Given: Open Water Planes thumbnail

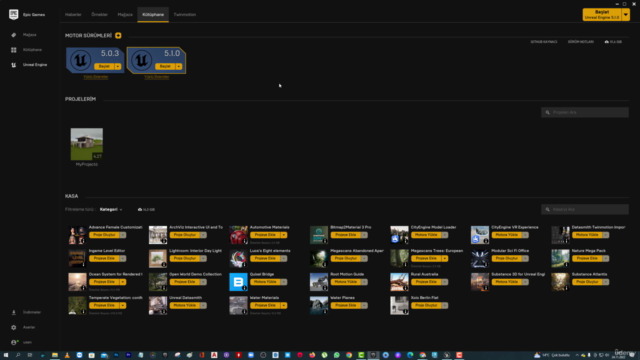Looking at the screenshot, I should point(319,305).
